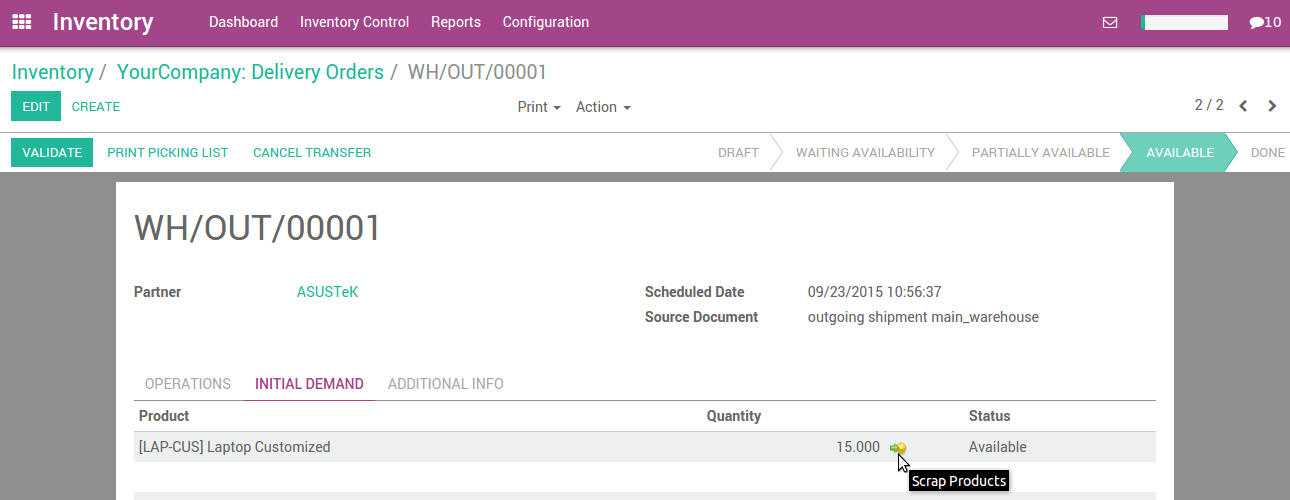Select the Done status stage

(1267, 153)
